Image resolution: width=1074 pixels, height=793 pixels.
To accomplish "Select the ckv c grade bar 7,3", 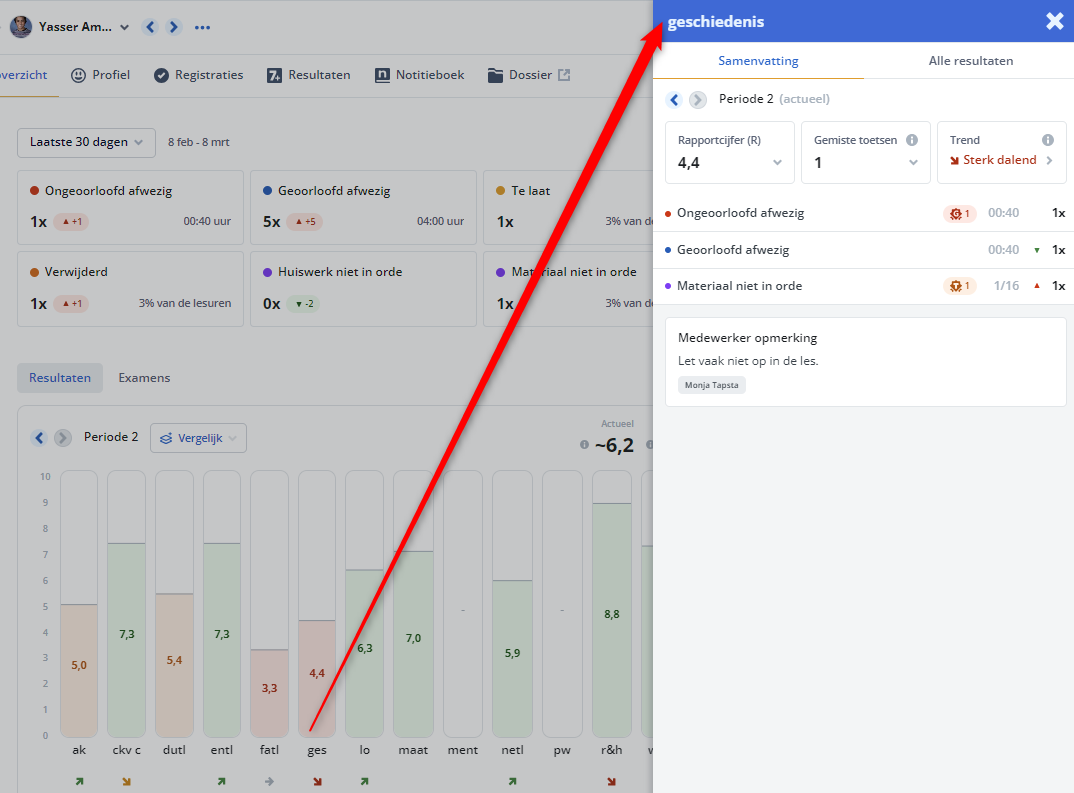I will (x=127, y=640).
